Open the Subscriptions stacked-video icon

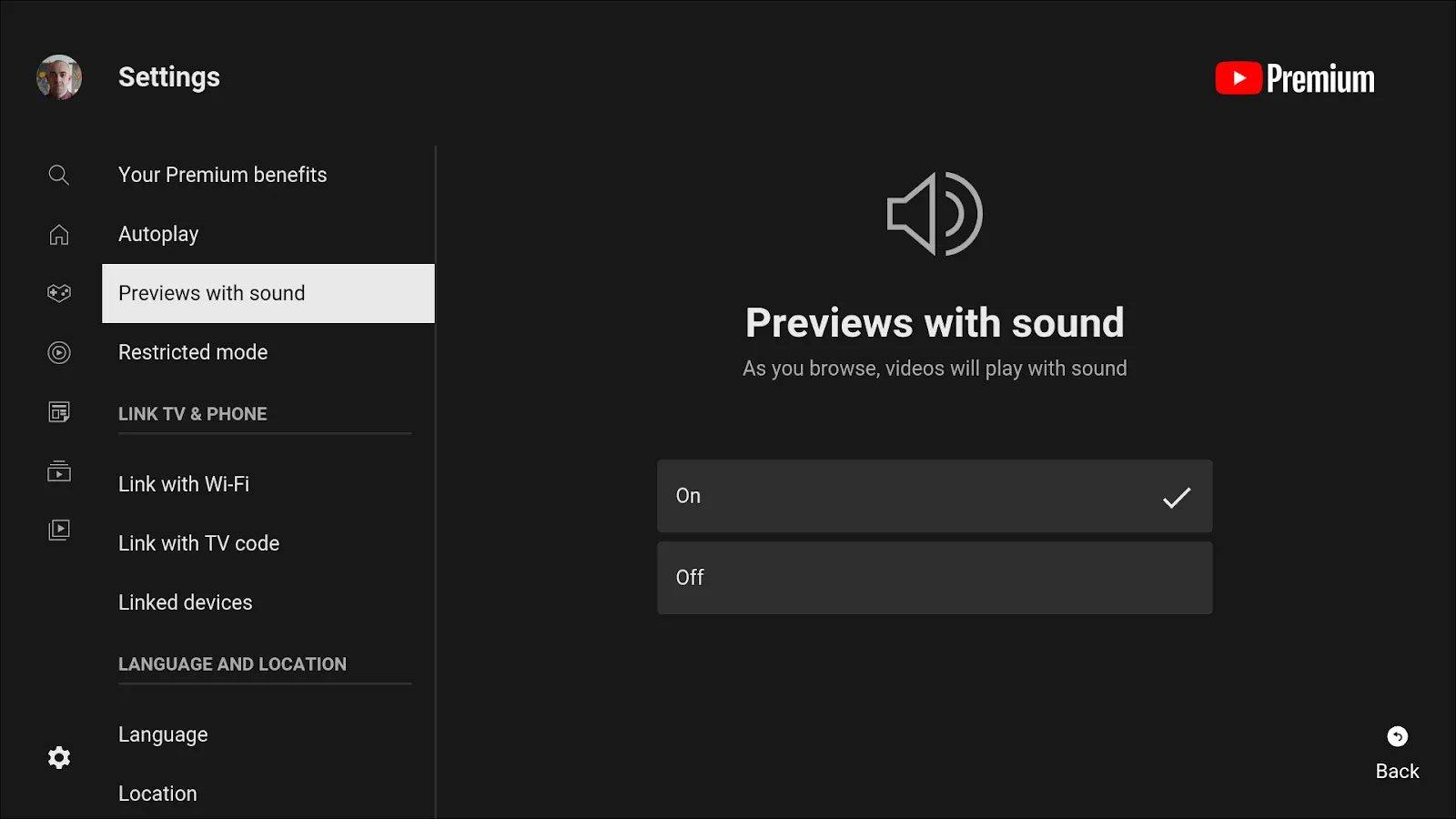[x=59, y=471]
